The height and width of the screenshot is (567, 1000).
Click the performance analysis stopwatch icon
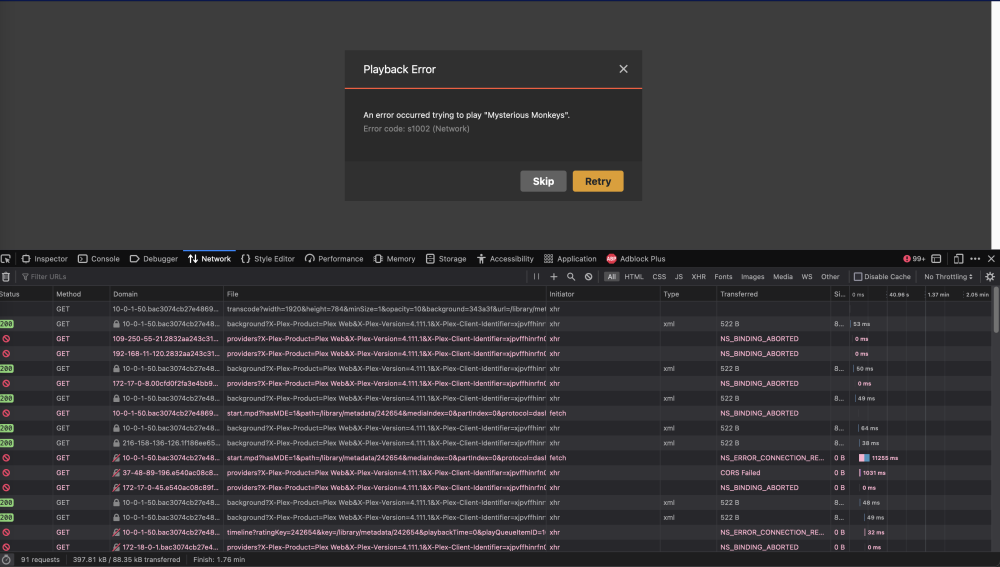[6, 559]
